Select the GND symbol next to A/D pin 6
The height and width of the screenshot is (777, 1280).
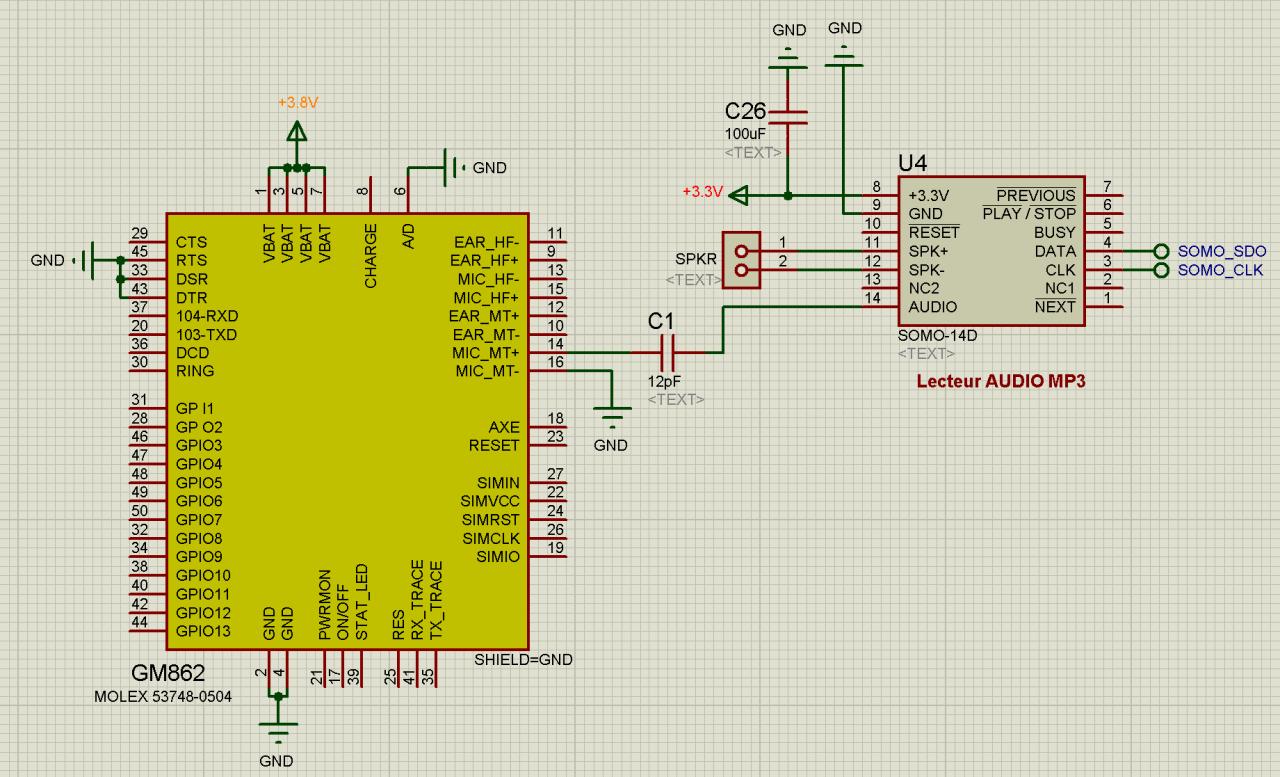452,168
